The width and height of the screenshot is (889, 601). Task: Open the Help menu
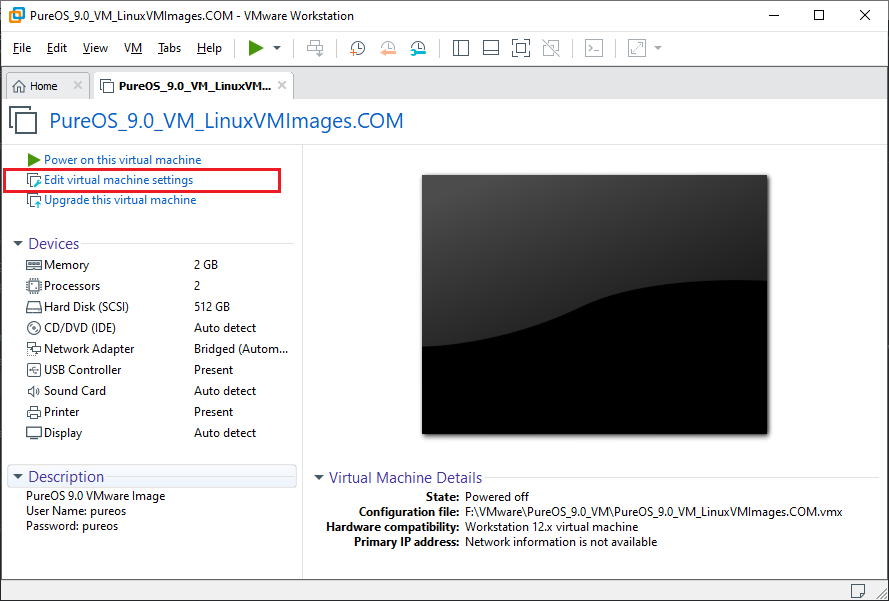pyautogui.click(x=209, y=48)
